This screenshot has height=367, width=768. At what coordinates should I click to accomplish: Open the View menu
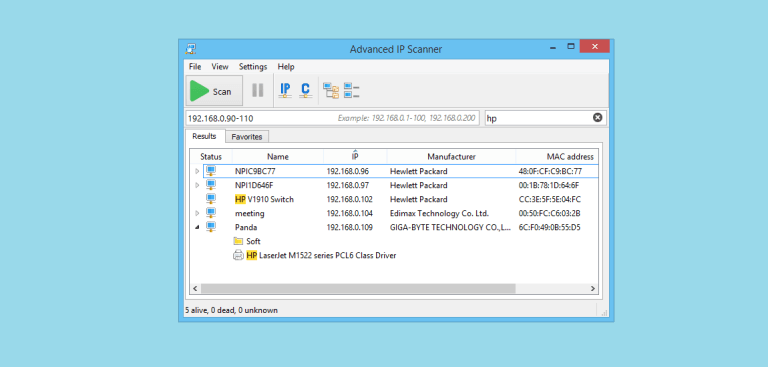point(220,67)
